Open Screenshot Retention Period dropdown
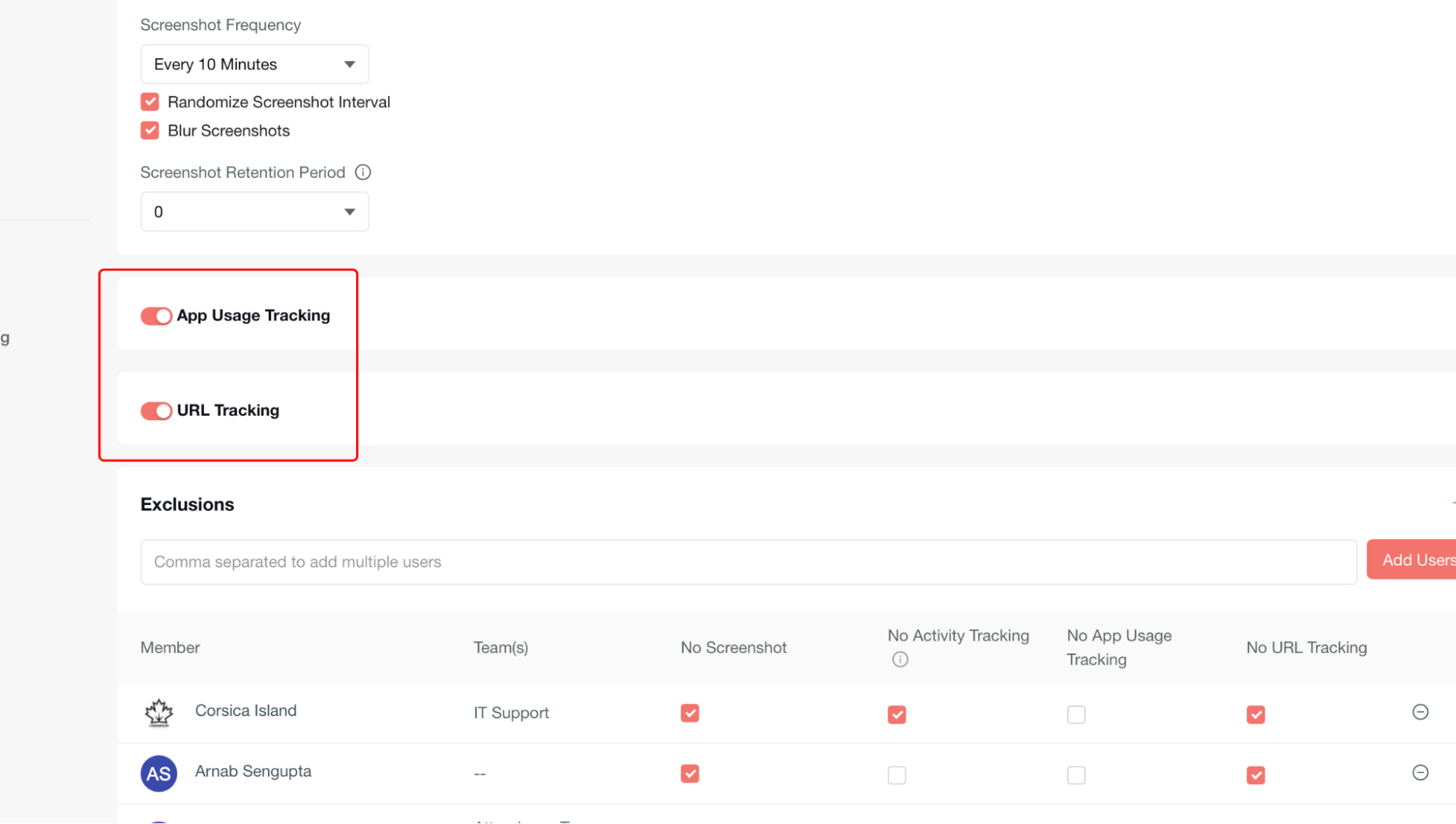The height and width of the screenshot is (824, 1456). point(254,212)
